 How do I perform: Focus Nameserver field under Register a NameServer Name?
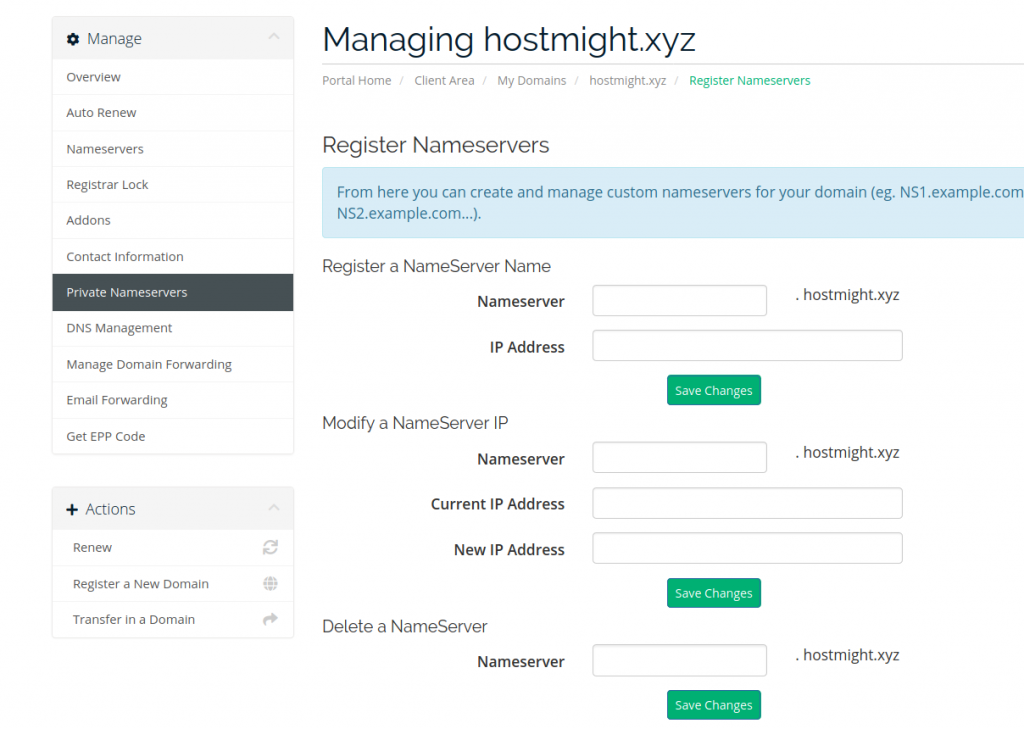(x=679, y=300)
